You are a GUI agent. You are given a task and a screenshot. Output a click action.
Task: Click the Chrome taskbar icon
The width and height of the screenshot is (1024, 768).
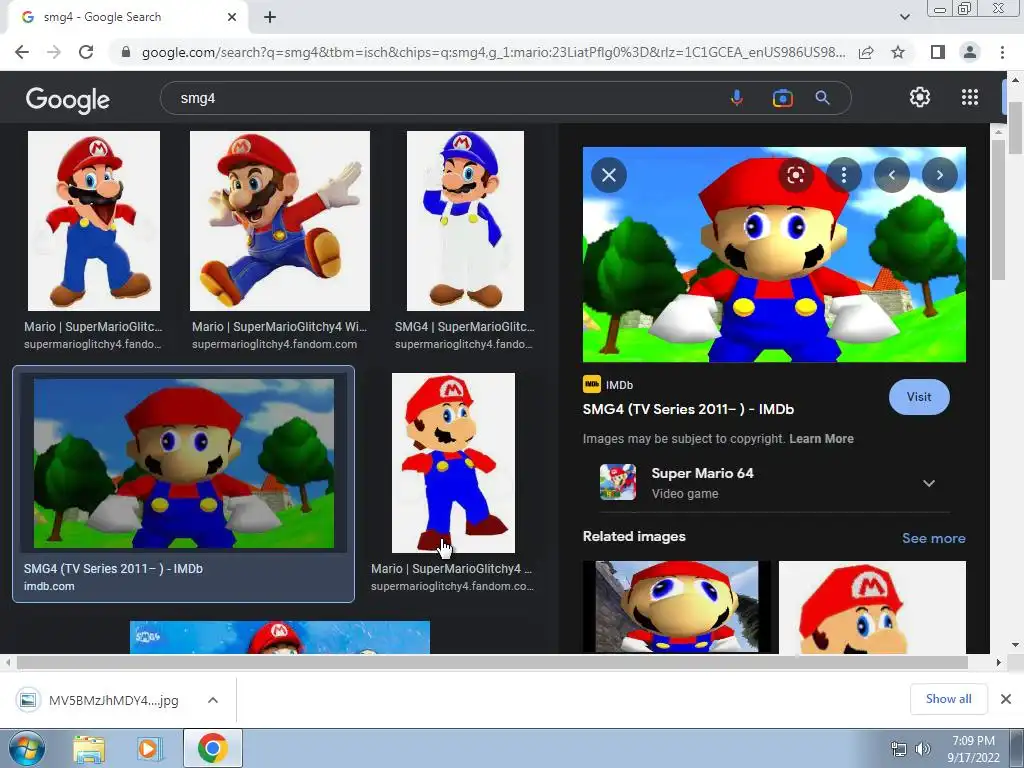212,748
